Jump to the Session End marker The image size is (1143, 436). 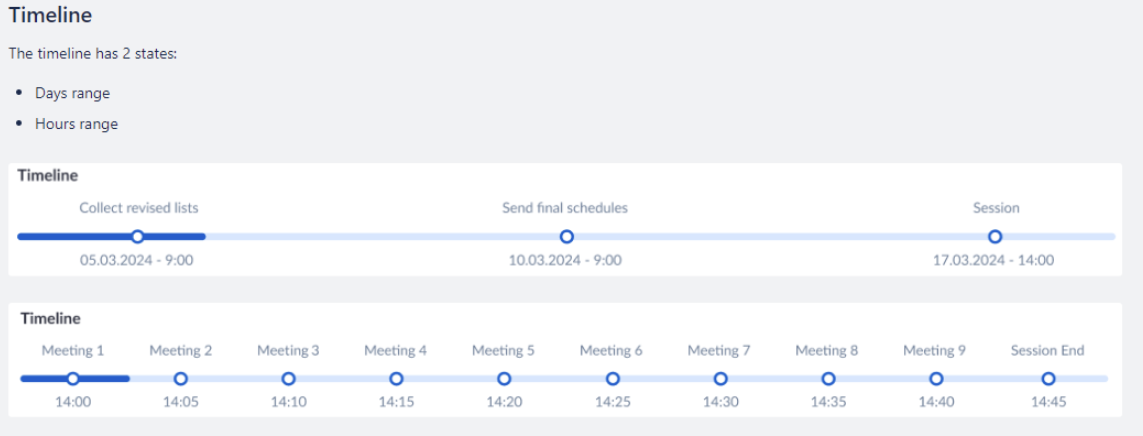(x=1048, y=379)
